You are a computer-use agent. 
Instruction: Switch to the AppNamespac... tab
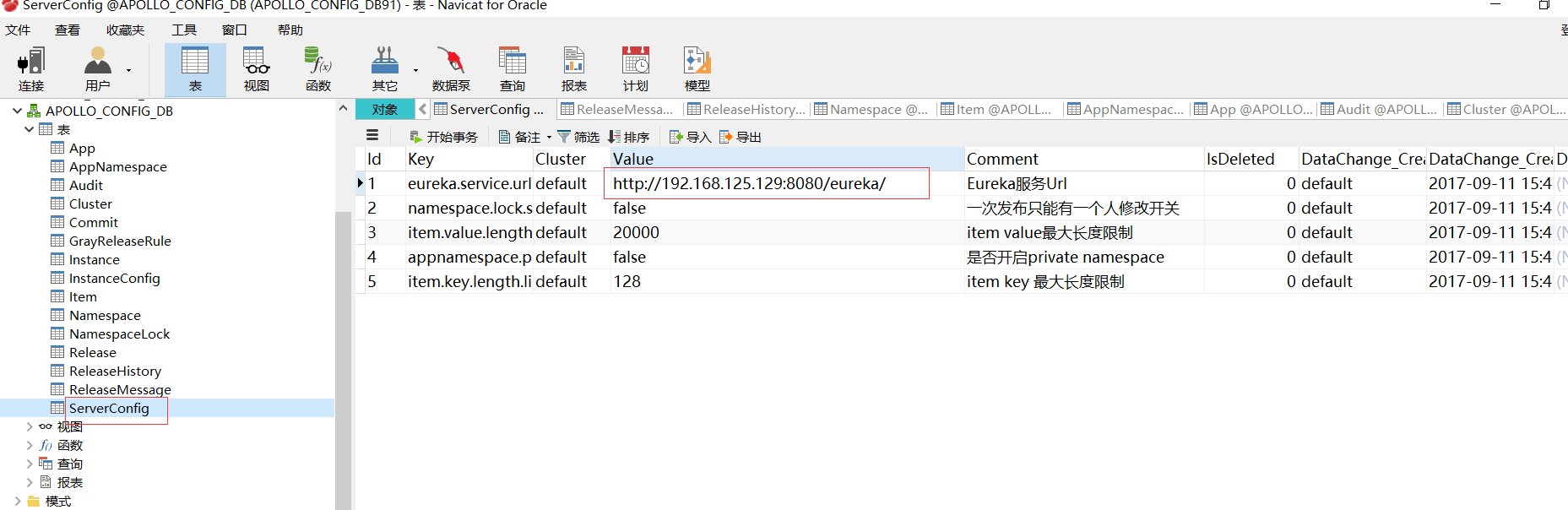coord(1125,109)
